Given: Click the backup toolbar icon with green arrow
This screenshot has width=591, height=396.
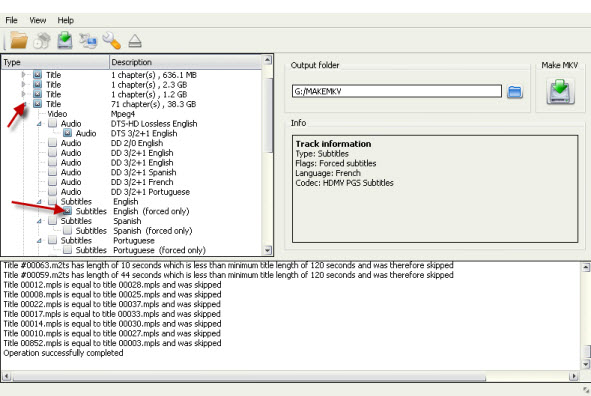Looking at the screenshot, I should 65,40.
